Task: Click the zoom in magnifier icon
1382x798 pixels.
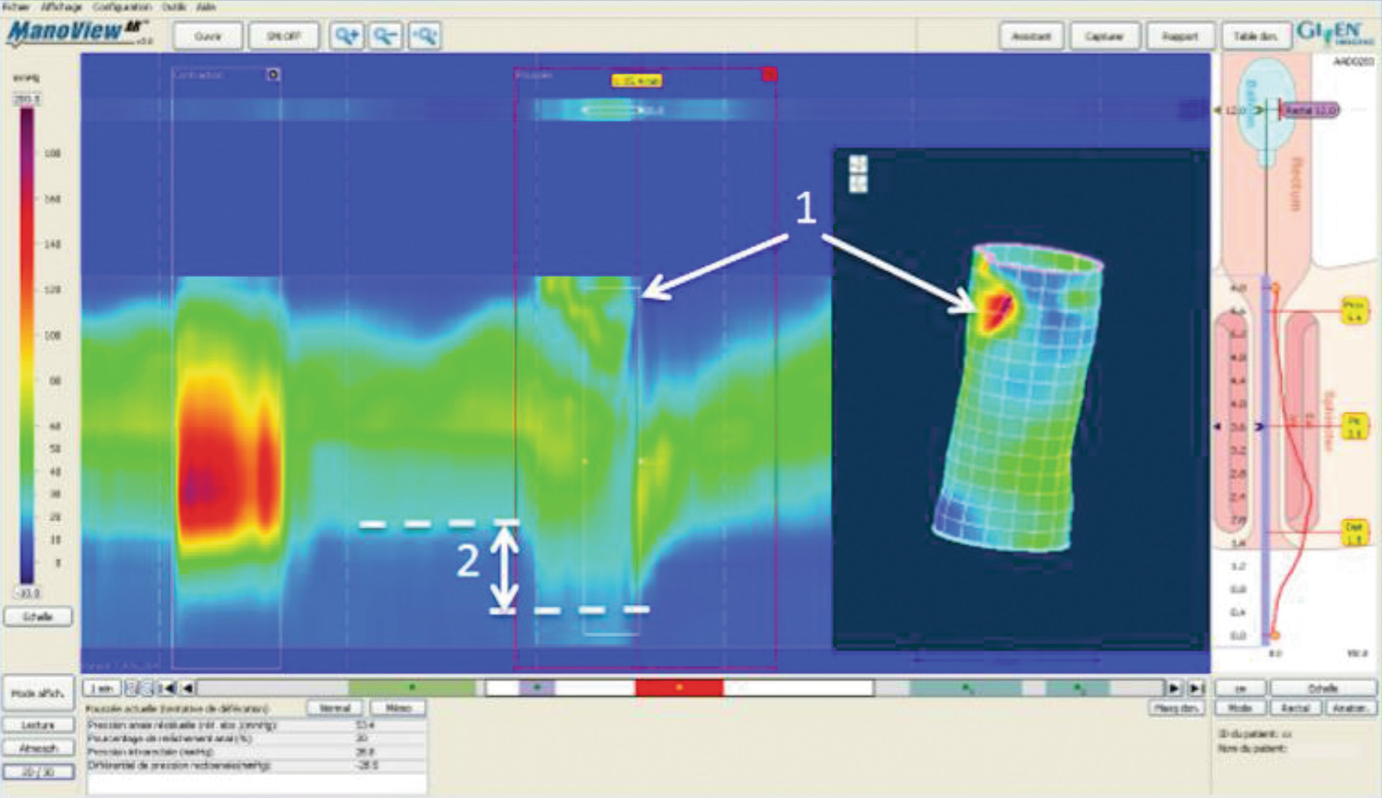Action: point(347,36)
